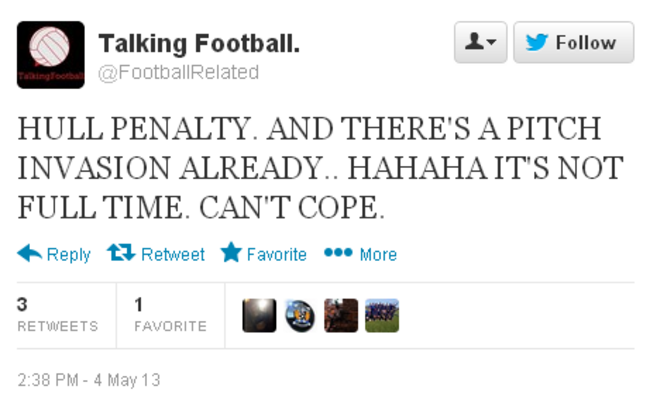Click the three-dot more icon
The width and height of the screenshot is (650, 417).
(338, 253)
